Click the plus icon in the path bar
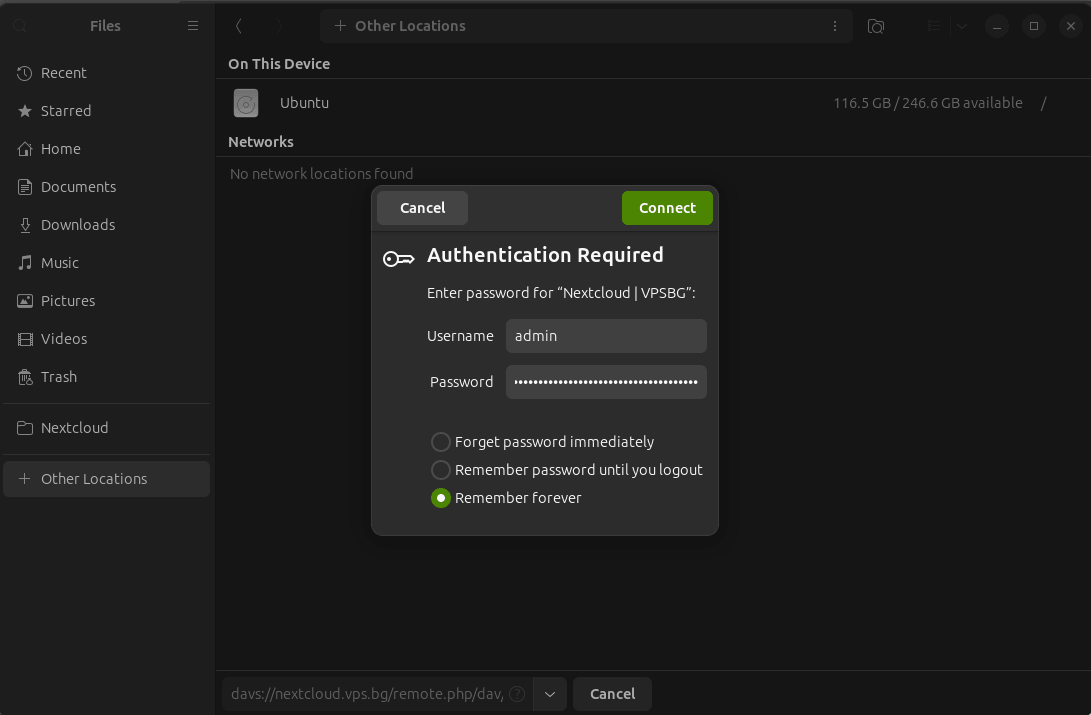 pyautogui.click(x=340, y=26)
